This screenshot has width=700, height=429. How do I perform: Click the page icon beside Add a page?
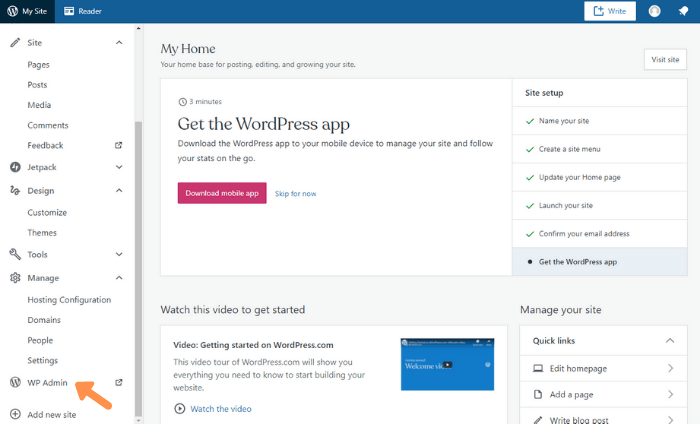(x=538, y=394)
